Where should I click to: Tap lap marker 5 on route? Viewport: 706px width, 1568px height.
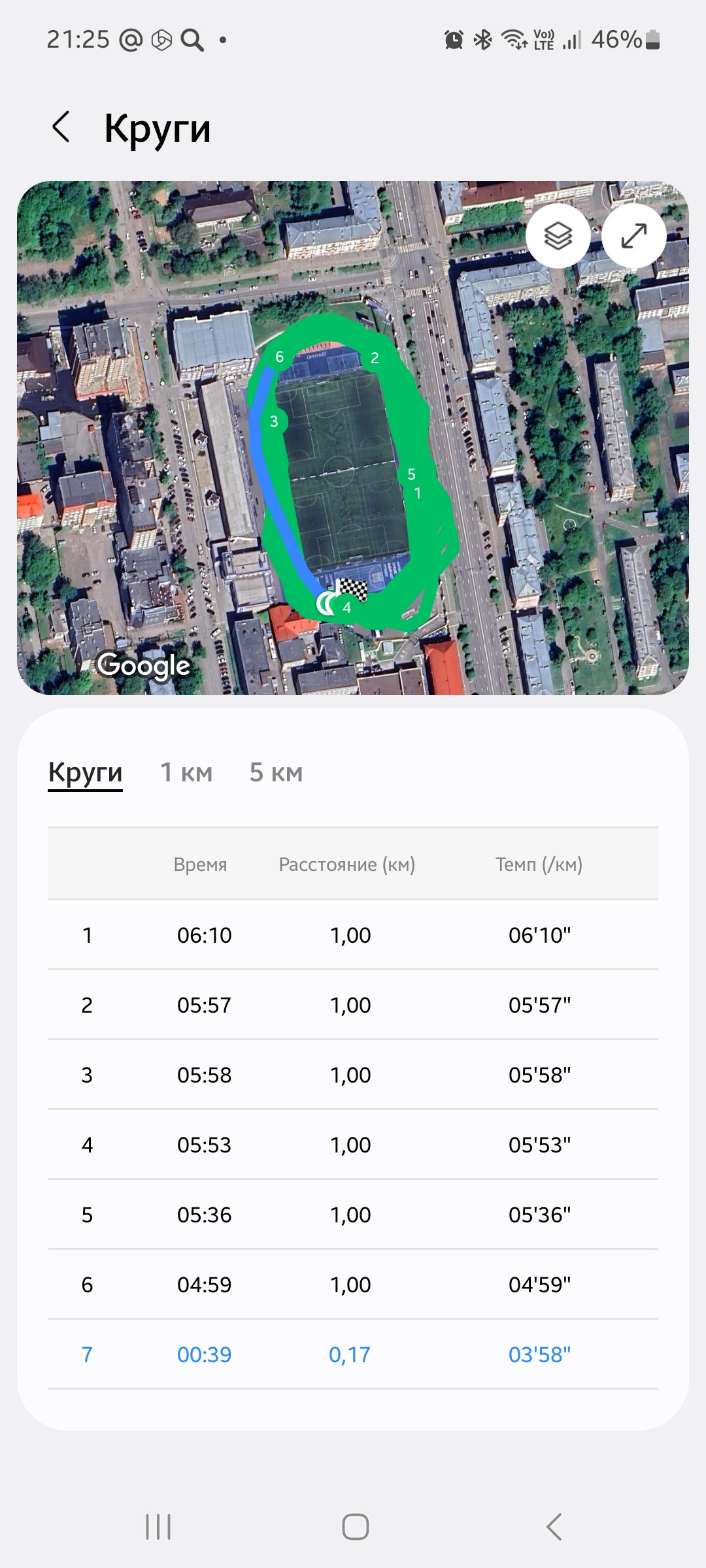pyautogui.click(x=411, y=474)
